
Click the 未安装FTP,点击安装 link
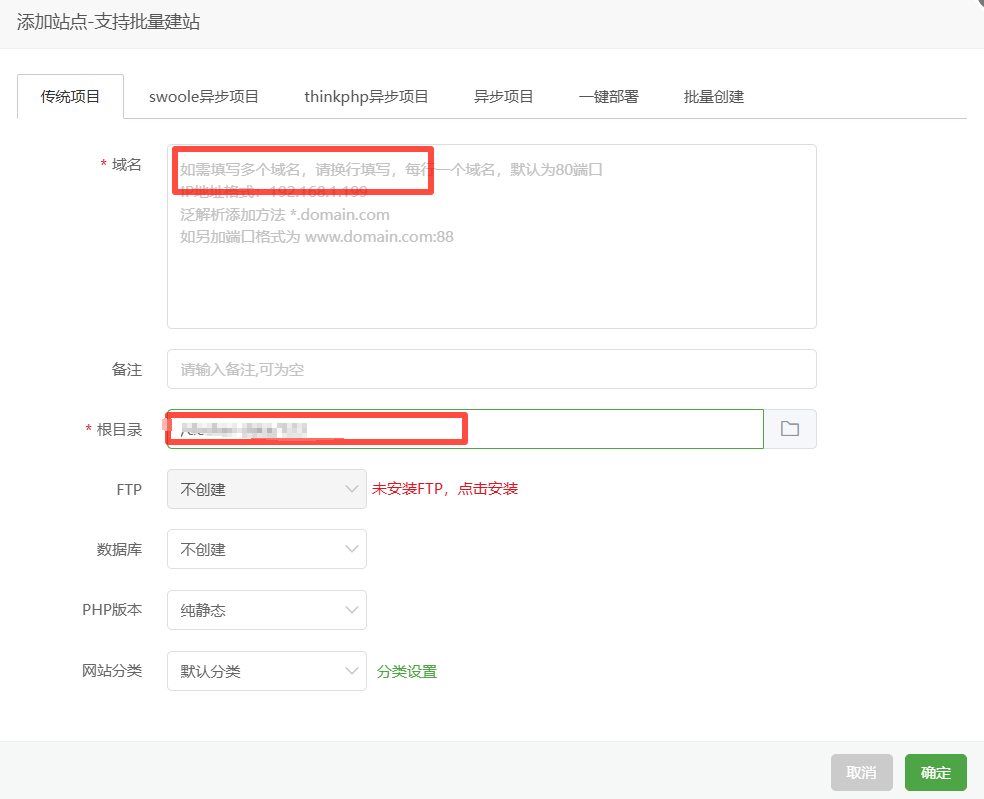click(445, 489)
